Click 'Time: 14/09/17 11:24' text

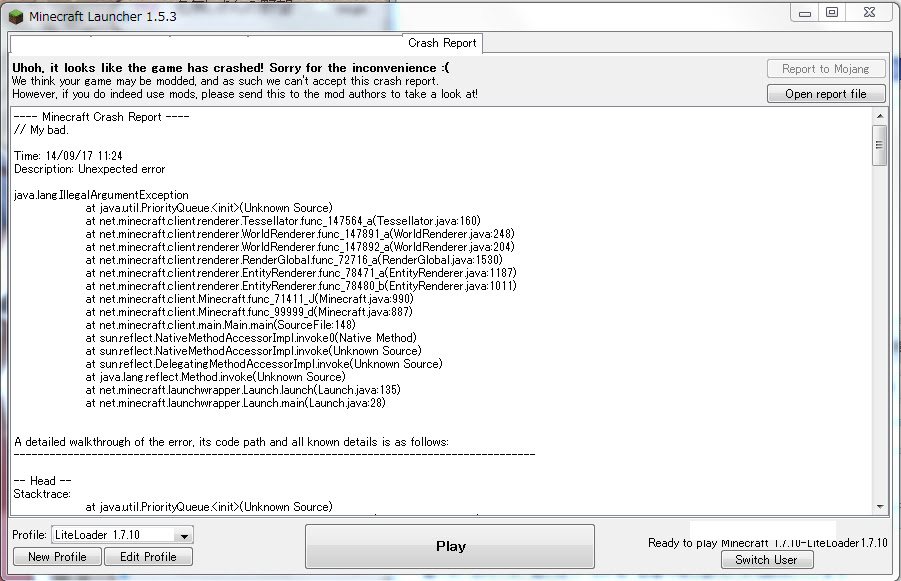point(68,156)
